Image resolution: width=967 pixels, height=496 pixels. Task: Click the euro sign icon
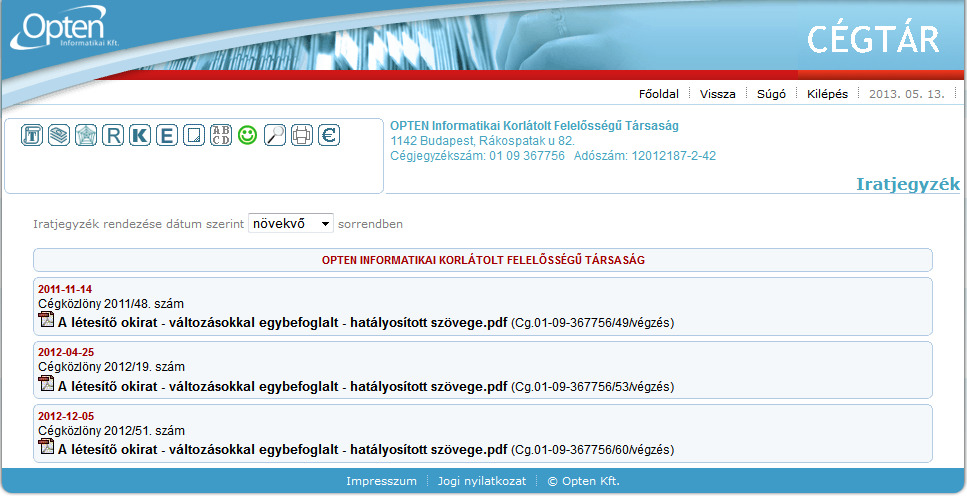click(x=329, y=135)
